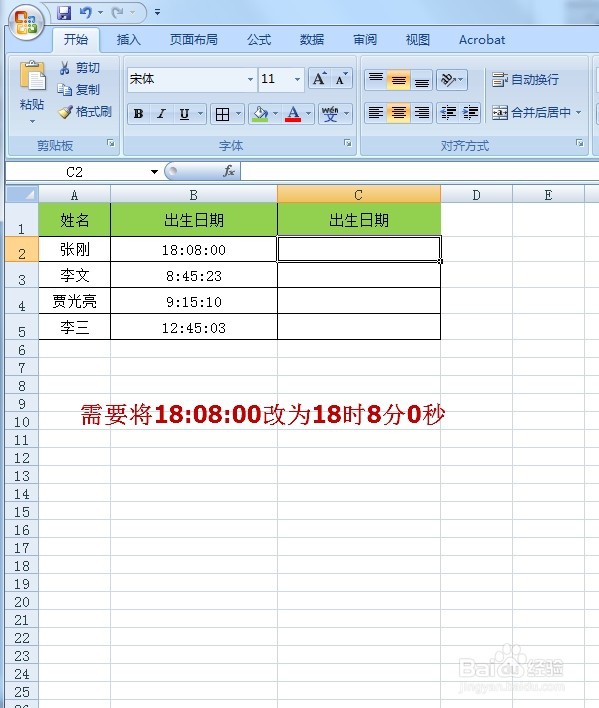The width and height of the screenshot is (599, 708).
Task: Open the undo history dropdown arrow
Action: (x=100, y=13)
